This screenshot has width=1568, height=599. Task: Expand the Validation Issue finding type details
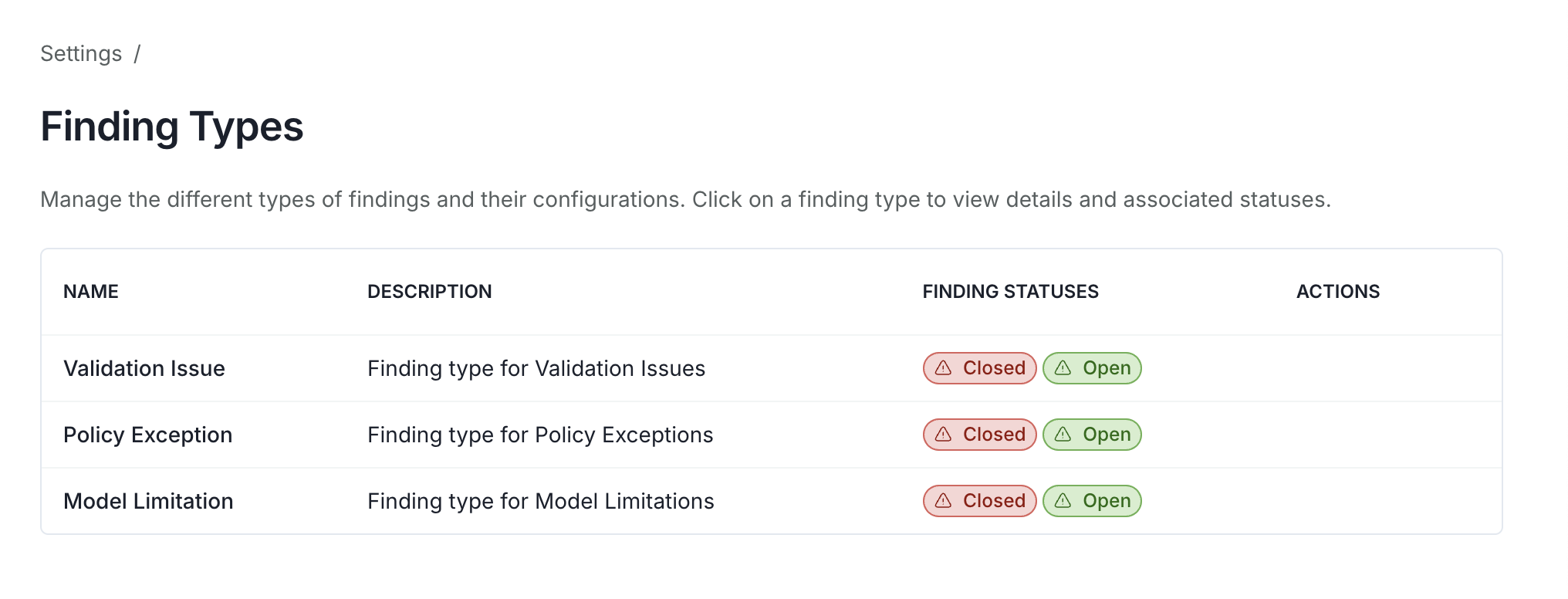pyautogui.click(x=144, y=368)
